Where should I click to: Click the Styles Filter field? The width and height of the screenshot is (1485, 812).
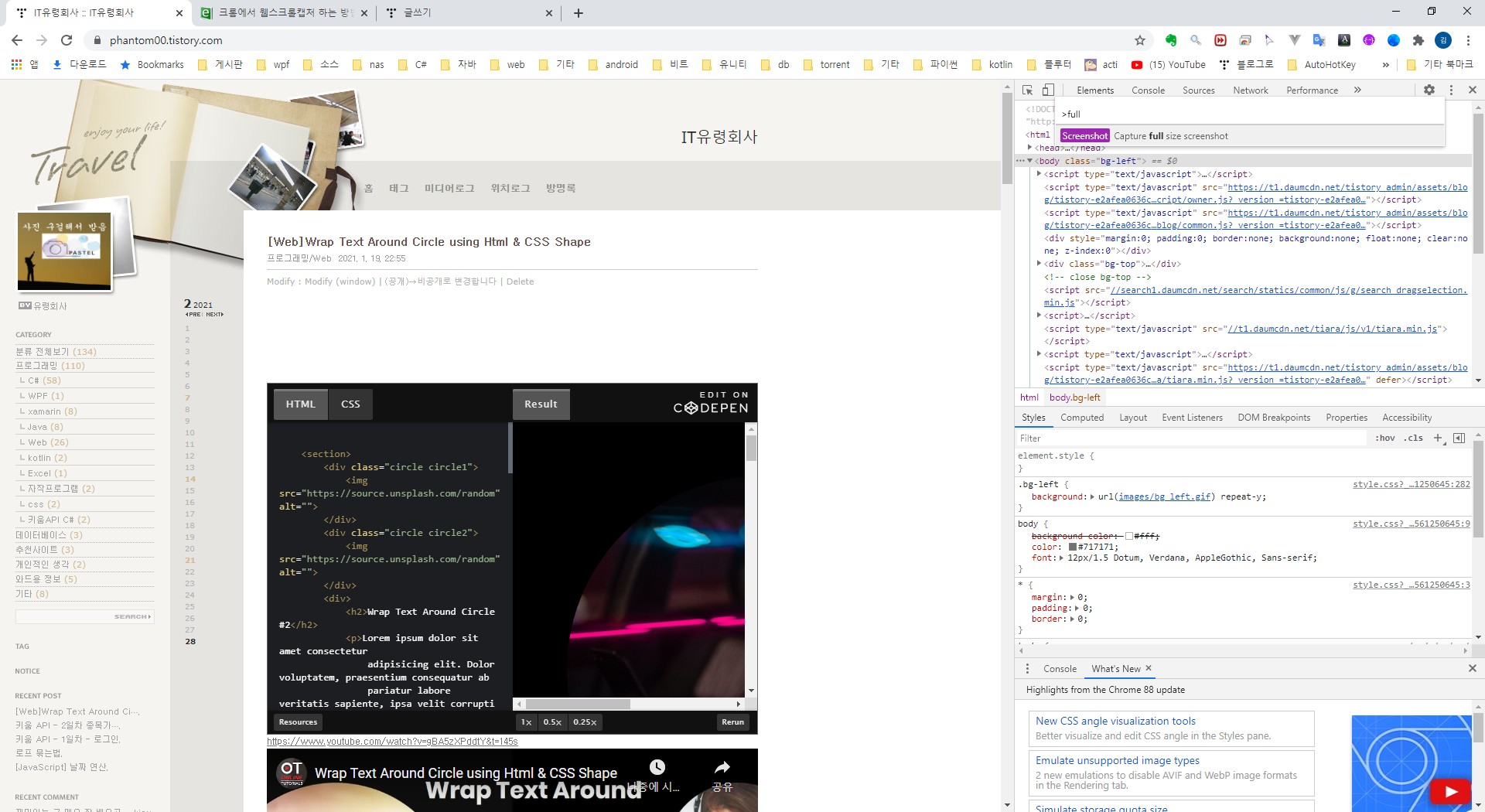[x=1191, y=438]
